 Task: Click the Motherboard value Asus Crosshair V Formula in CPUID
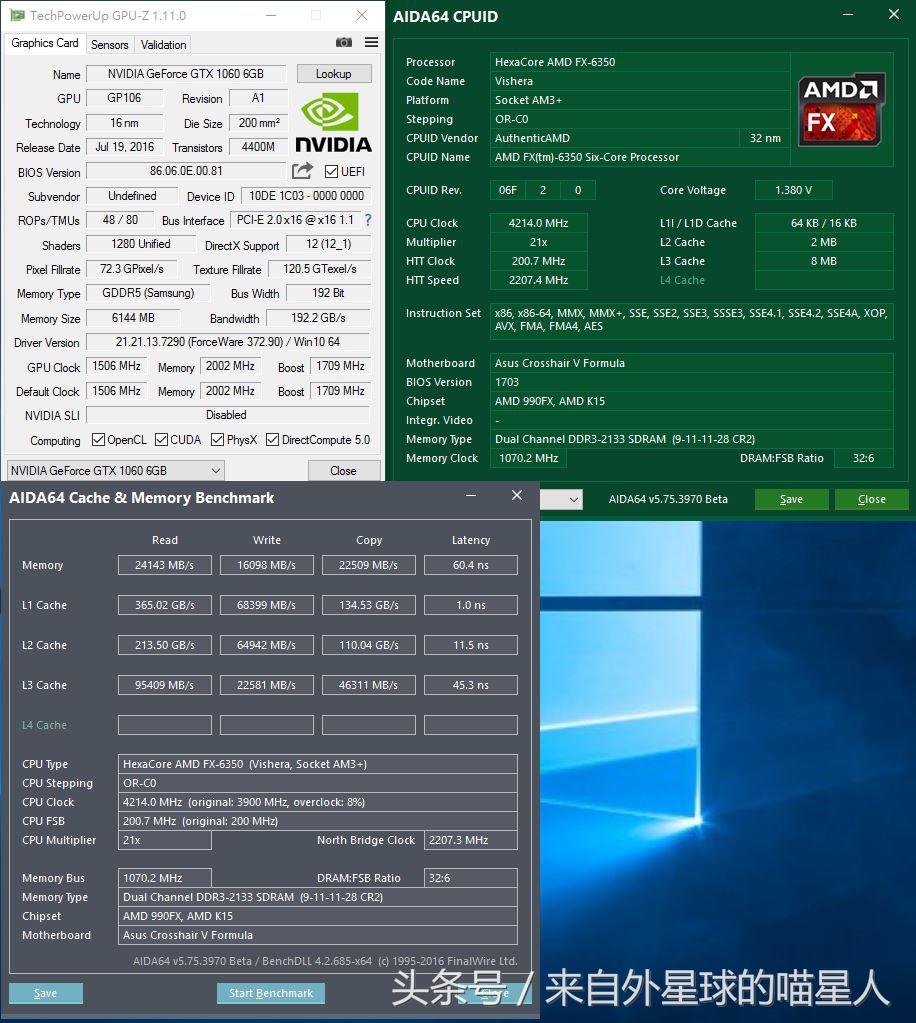click(x=692, y=363)
